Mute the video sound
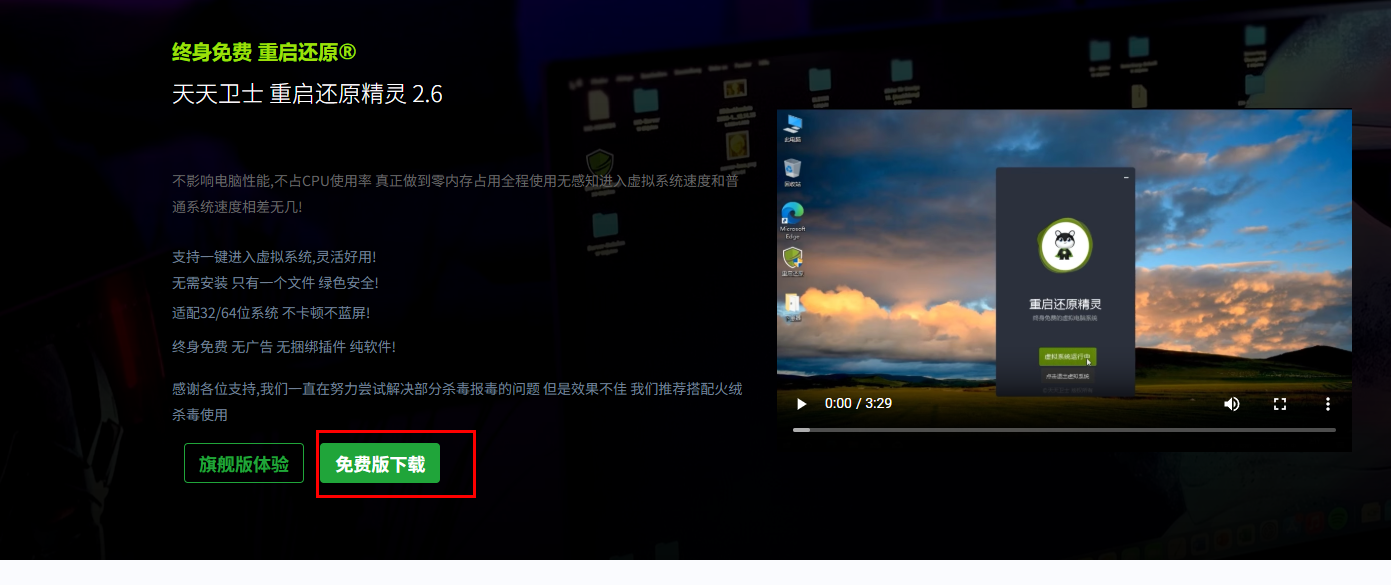 click(1231, 404)
